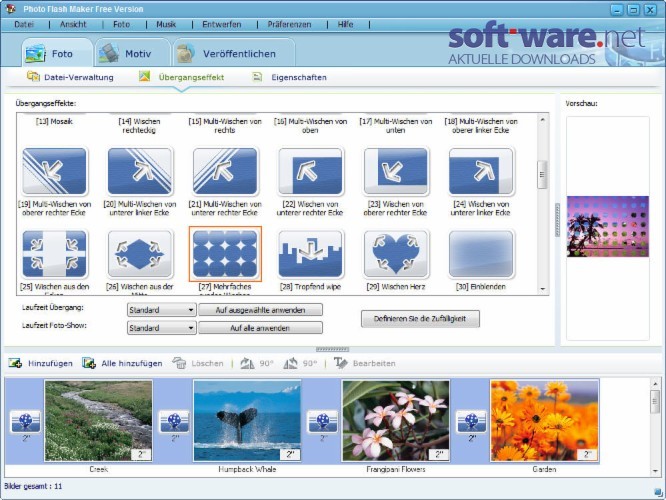
Task: Click horizontal splitter grip above photo toolbar
Action: [x=333, y=349]
